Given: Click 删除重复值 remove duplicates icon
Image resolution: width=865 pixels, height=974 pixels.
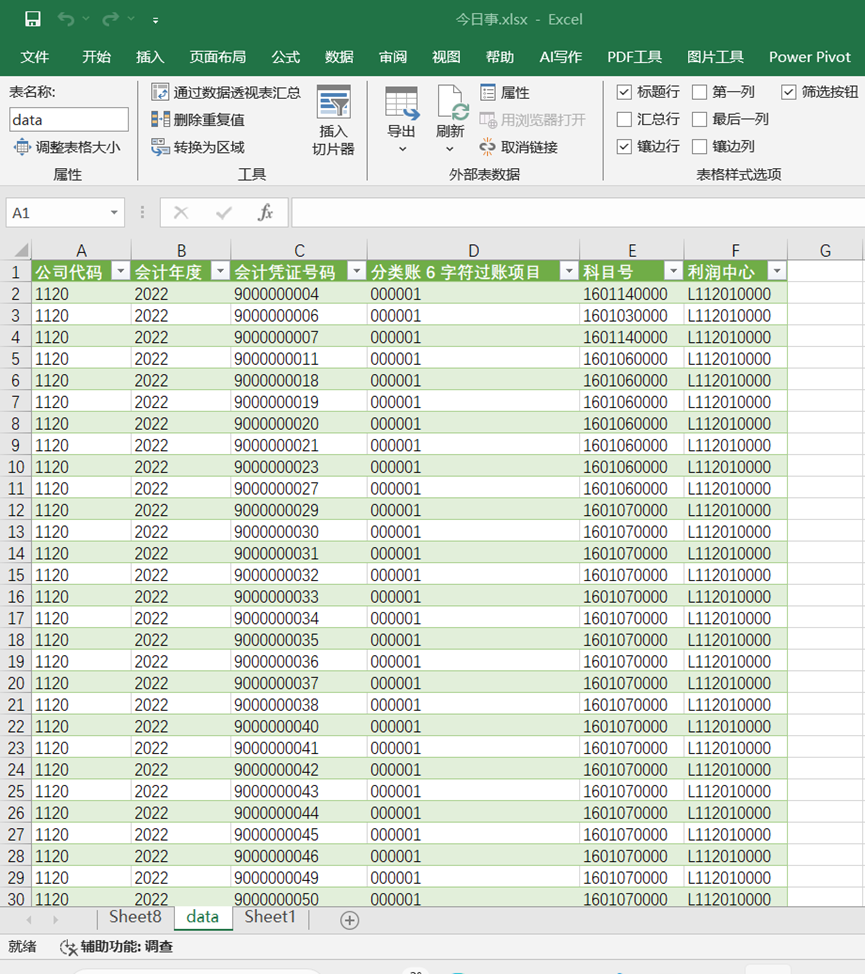Looking at the screenshot, I should (160, 119).
